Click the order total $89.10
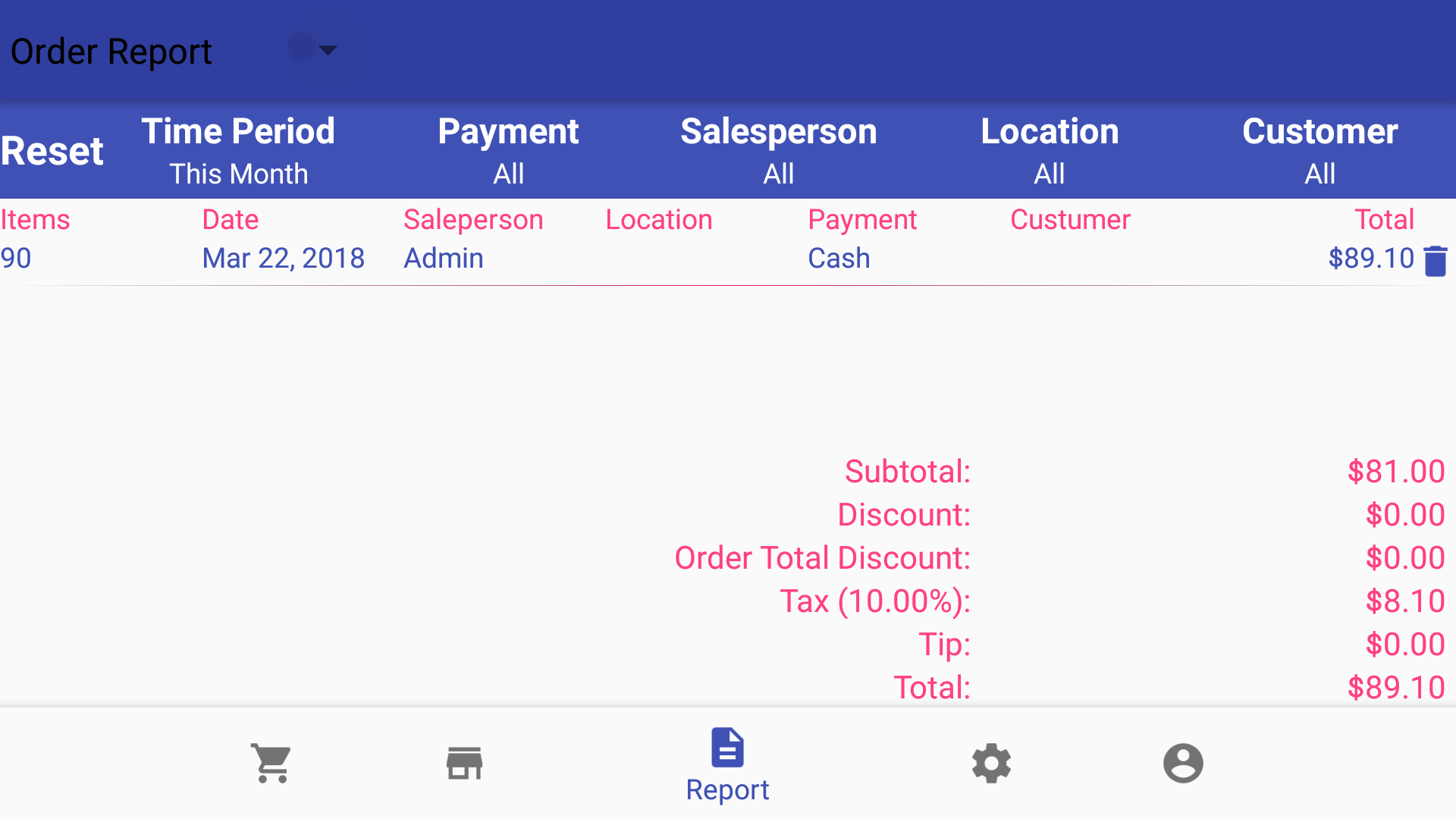This screenshot has height=819, width=1456. pos(1371,258)
